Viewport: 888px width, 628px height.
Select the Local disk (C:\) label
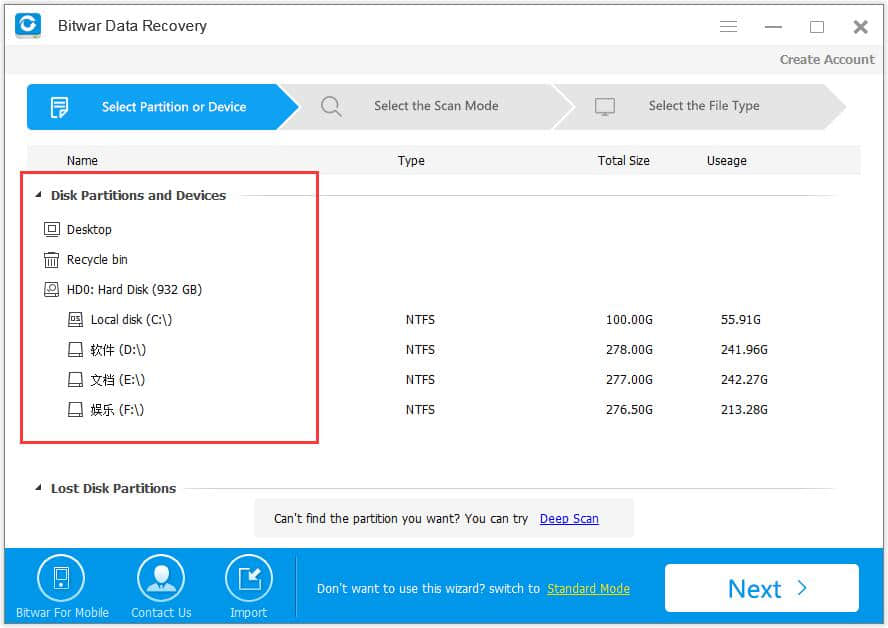[131, 319]
